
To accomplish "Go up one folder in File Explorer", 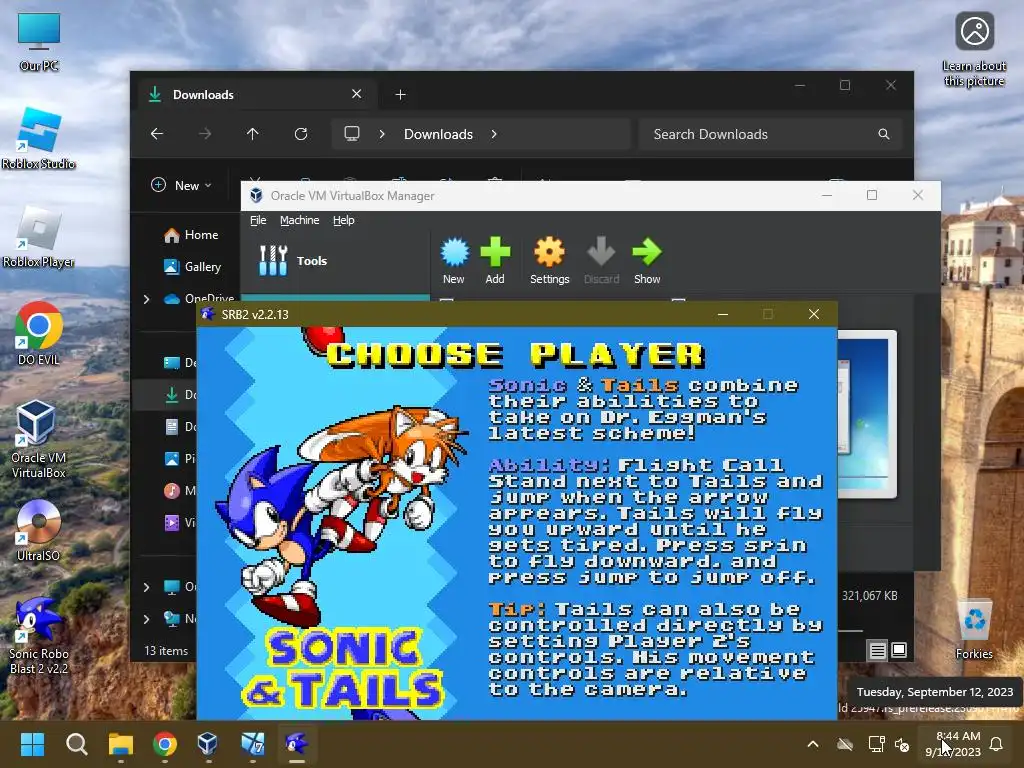I will tap(253, 134).
